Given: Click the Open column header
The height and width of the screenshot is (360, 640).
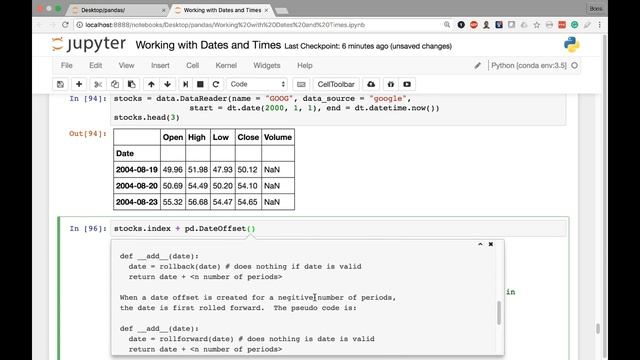Looking at the screenshot, I should pyautogui.click(x=173, y=138).
